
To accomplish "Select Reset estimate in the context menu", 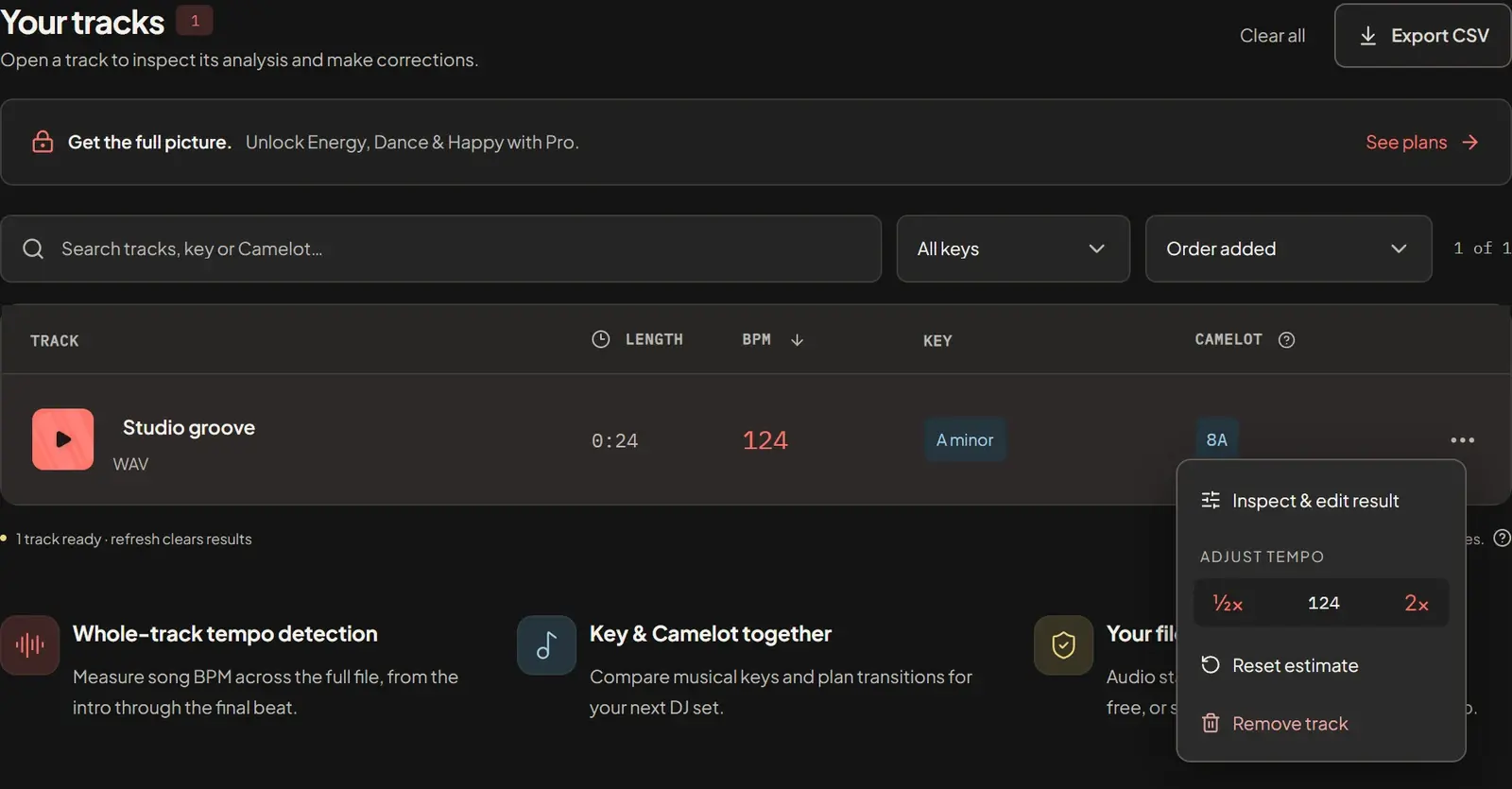I will (1321, 665).
